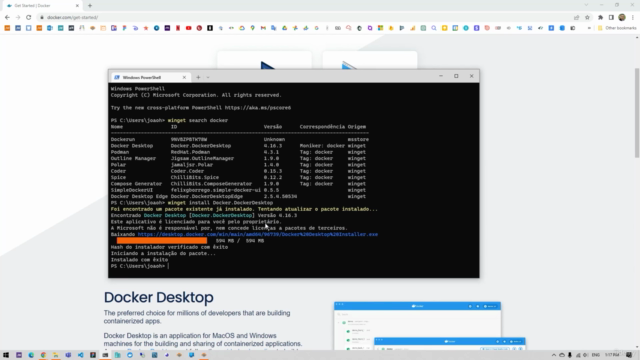Go back using browser back arrow
The height and width of the screenshot is (360, 640).
coord(7,18)
